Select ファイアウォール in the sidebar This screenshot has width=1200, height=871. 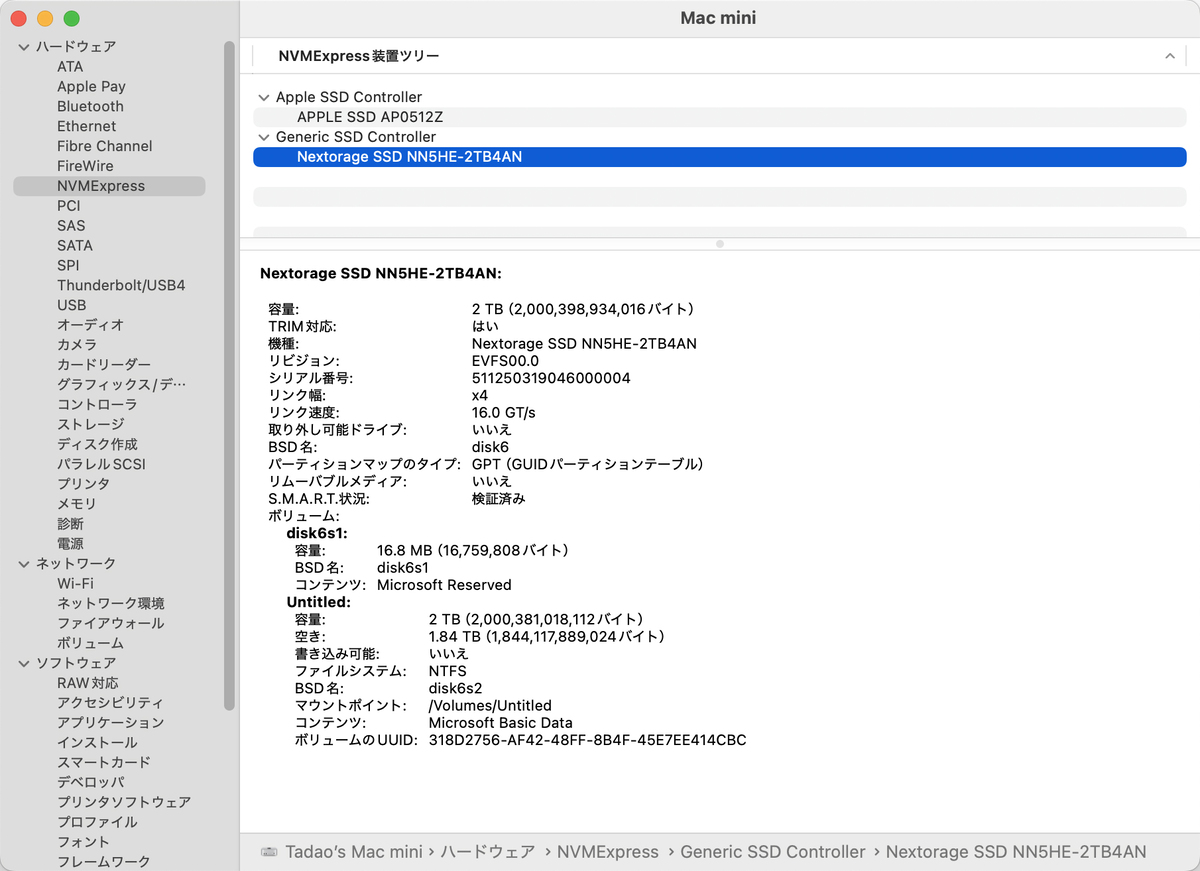coord(110,624)
